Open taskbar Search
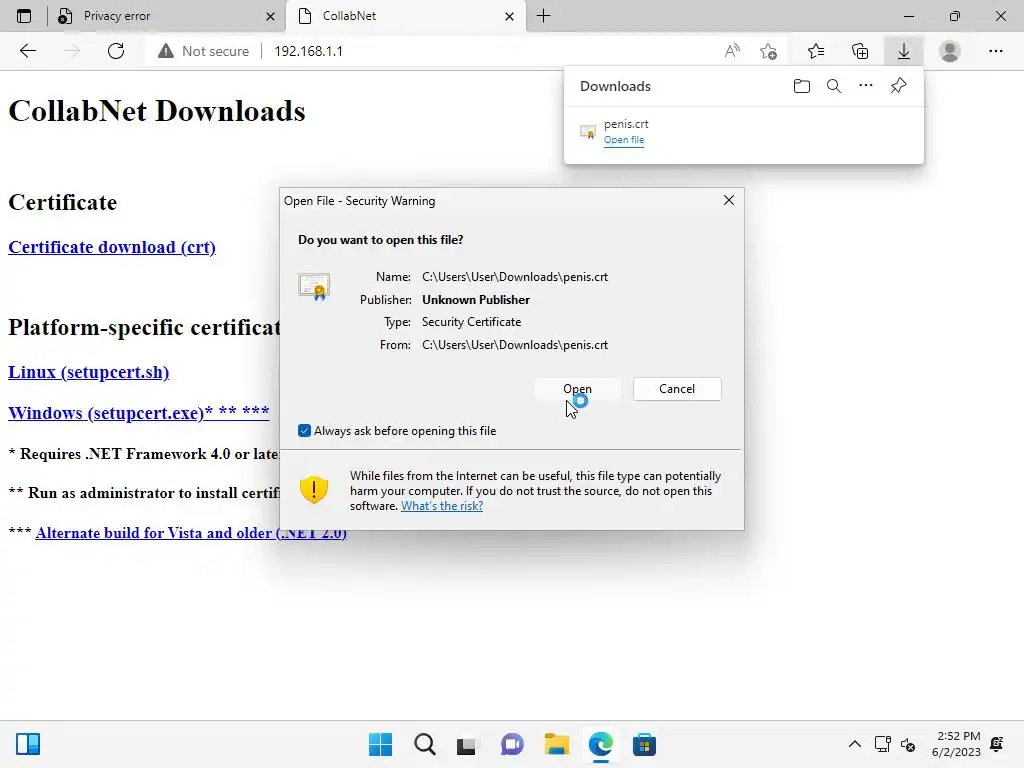This screenshot has width=1024, height=768. [x=424, y=744]
